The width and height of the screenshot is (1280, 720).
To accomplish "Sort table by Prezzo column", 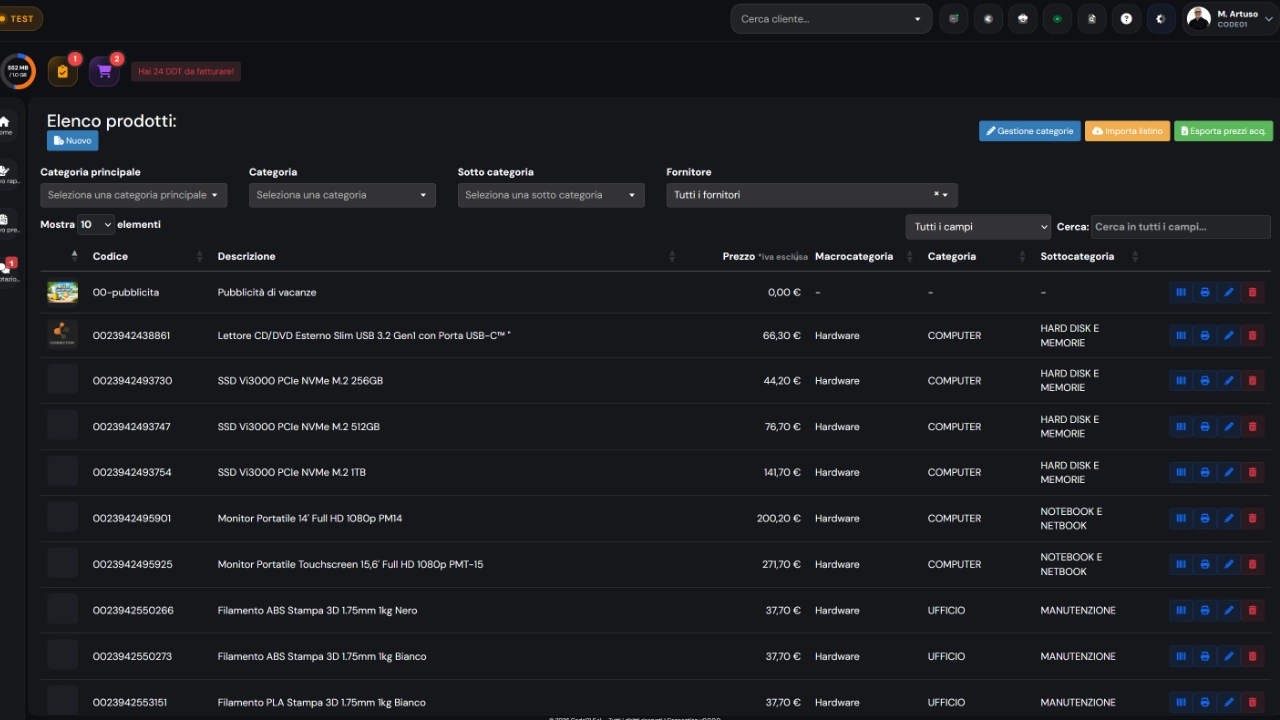I will [x=764, y=257].
